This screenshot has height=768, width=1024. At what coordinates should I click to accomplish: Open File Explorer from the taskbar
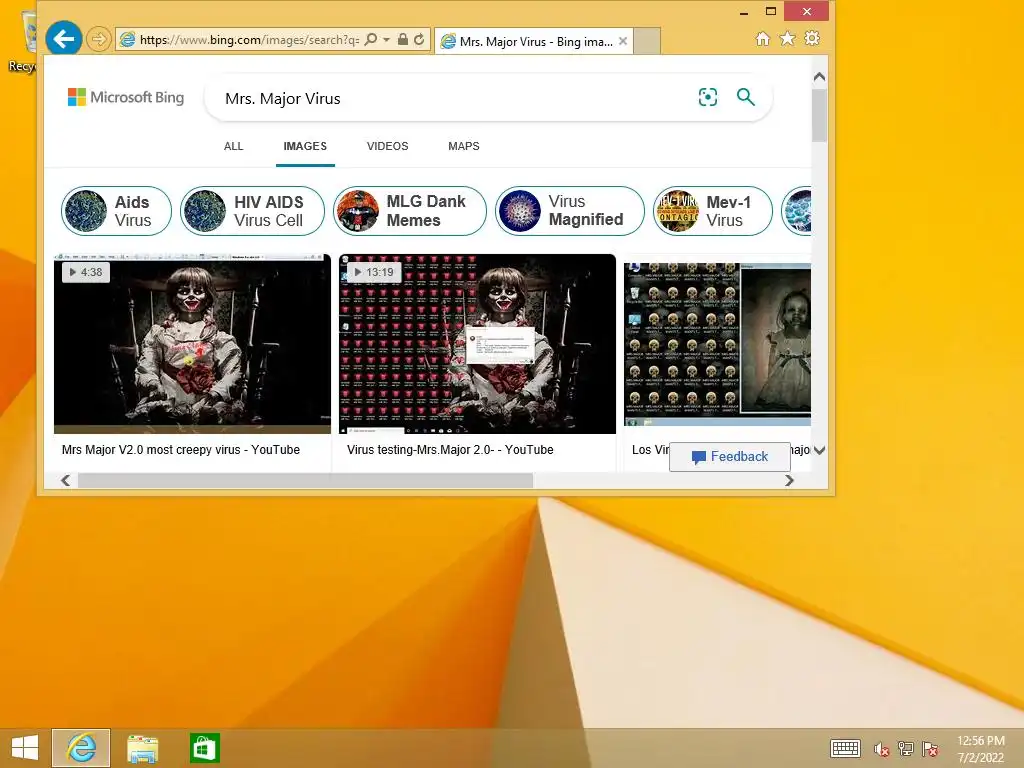coord(142,749)
